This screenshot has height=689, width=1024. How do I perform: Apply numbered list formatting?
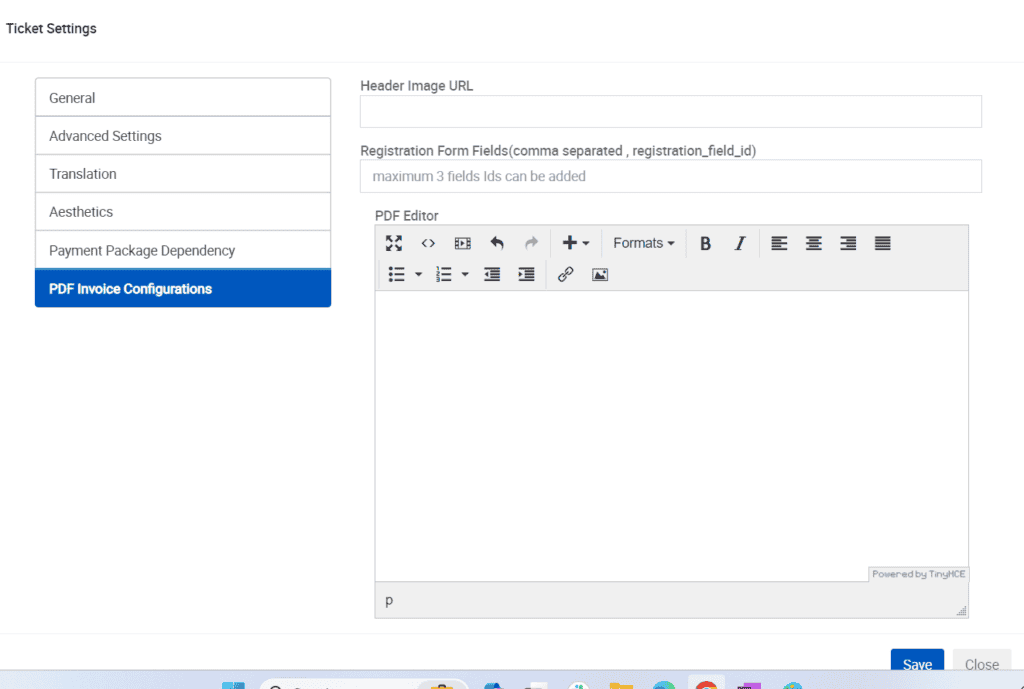tap(443, 274)
